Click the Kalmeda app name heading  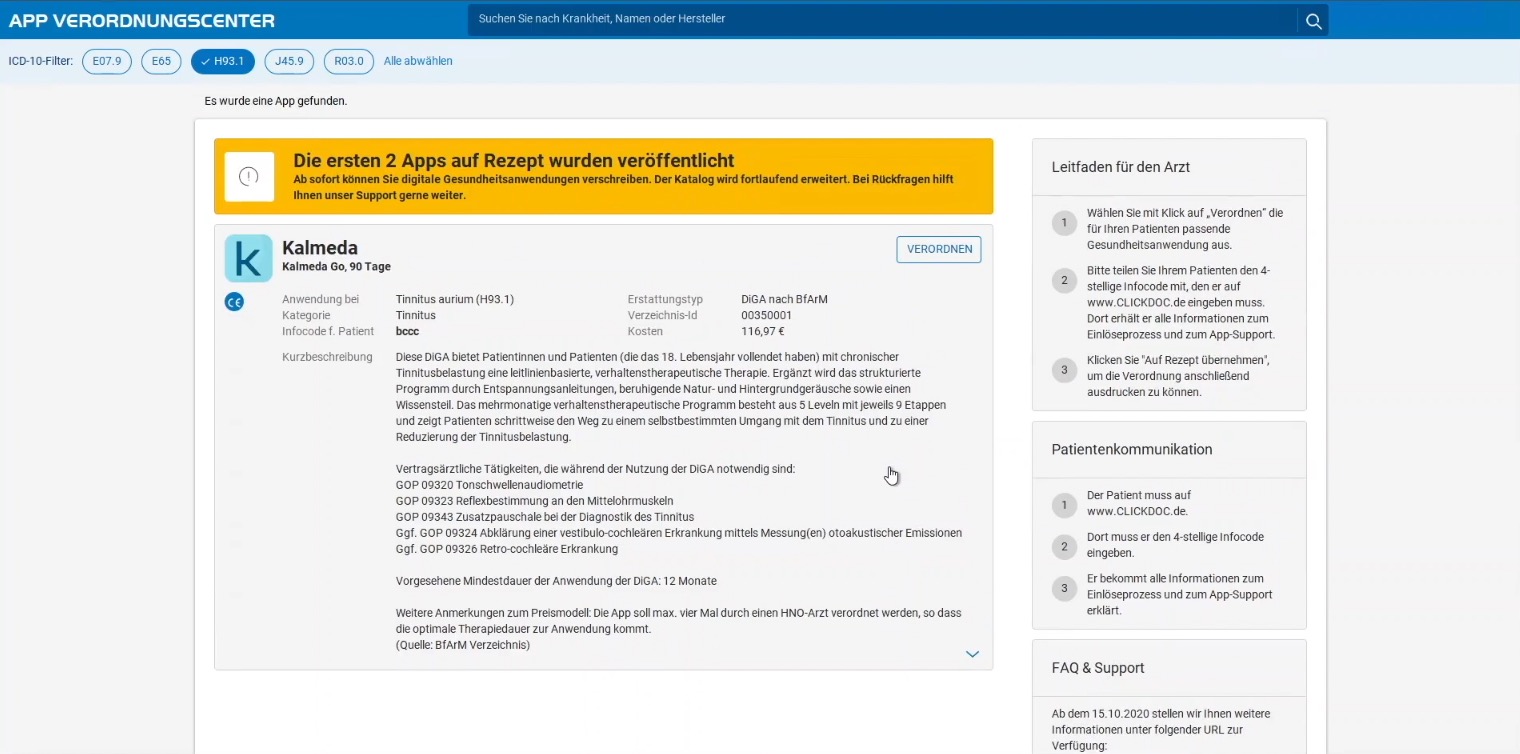point(320,248)
